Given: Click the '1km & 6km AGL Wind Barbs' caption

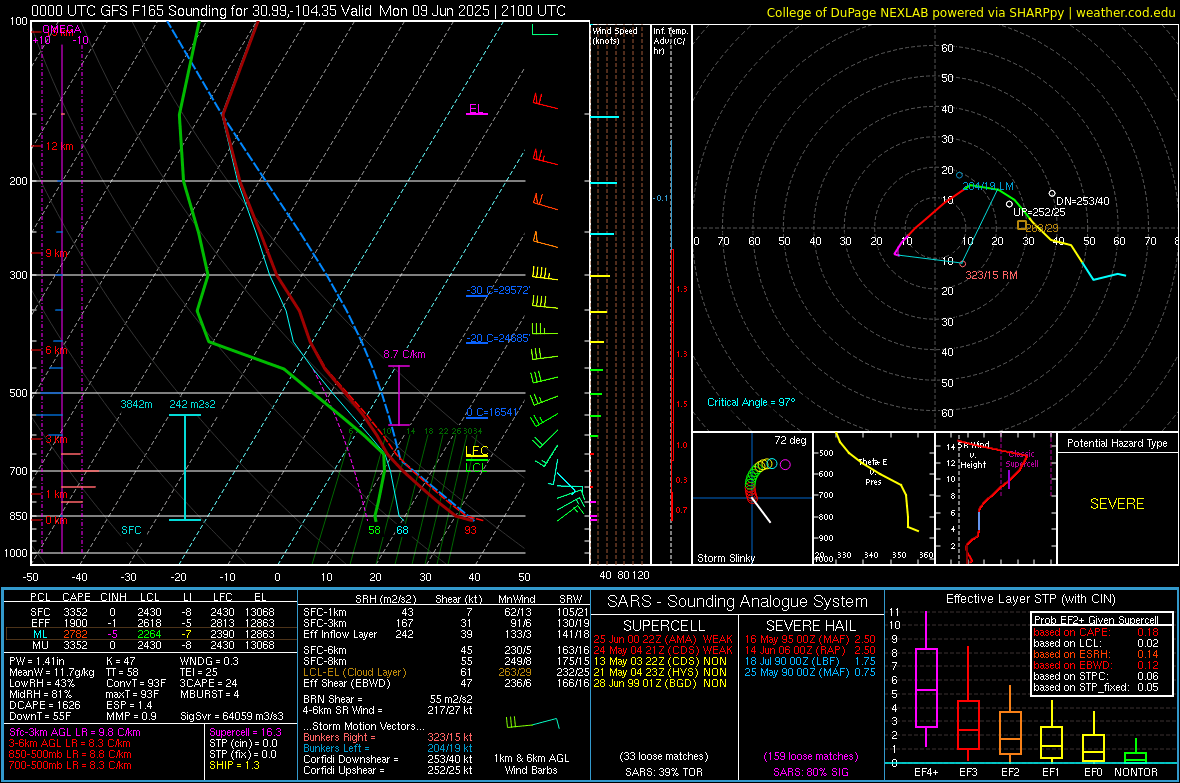Looking at the screenshot, I should [531, 764].
